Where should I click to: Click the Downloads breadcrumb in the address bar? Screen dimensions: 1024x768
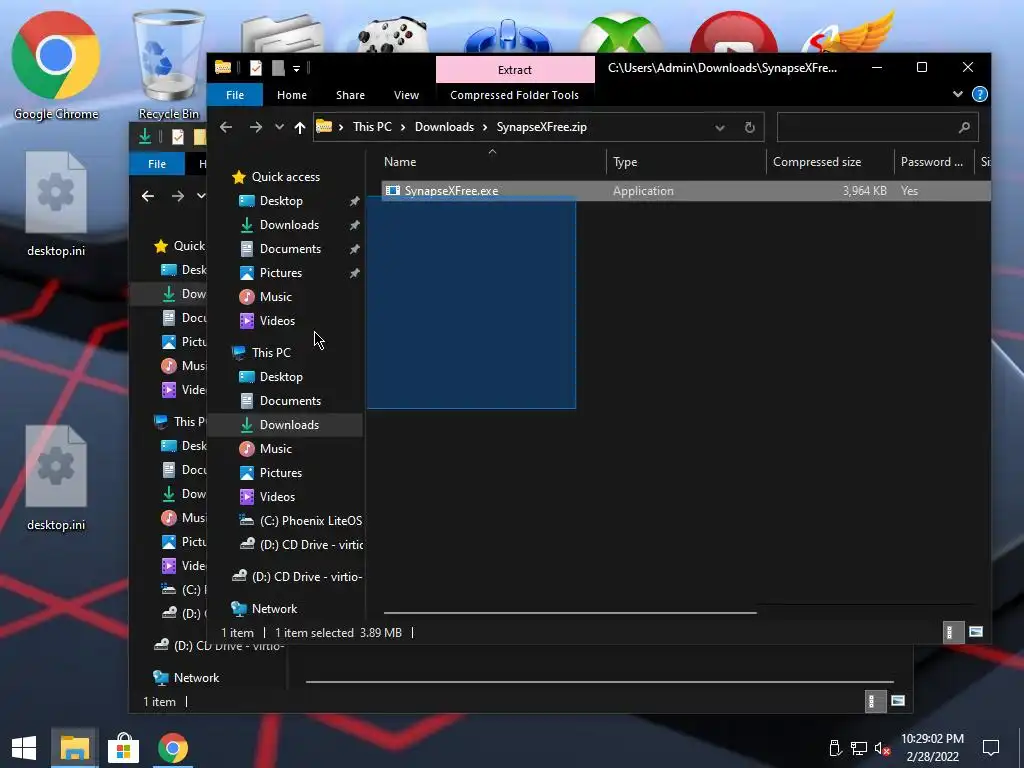tap(444, 127)
